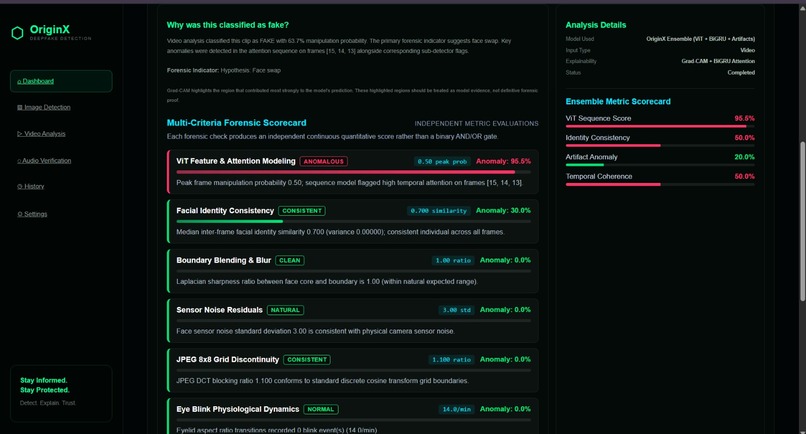
Task: Click ViT Sequence Score bar in scorecard
Action: 660,126
